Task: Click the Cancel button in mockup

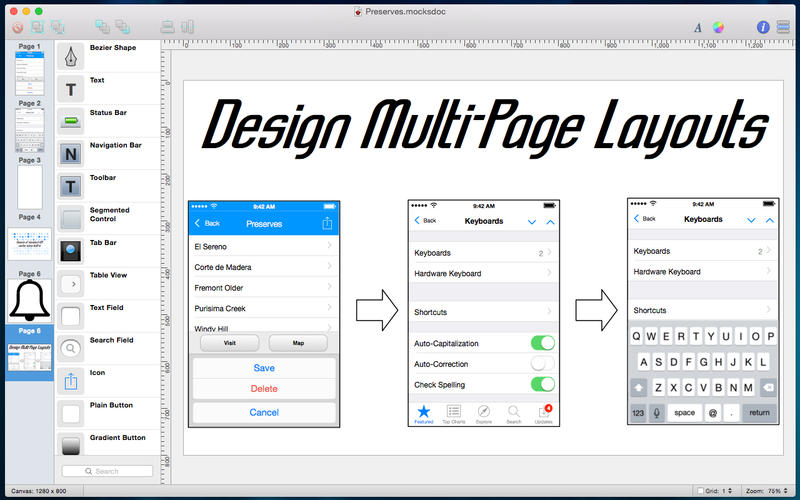Action: (264, 412)
